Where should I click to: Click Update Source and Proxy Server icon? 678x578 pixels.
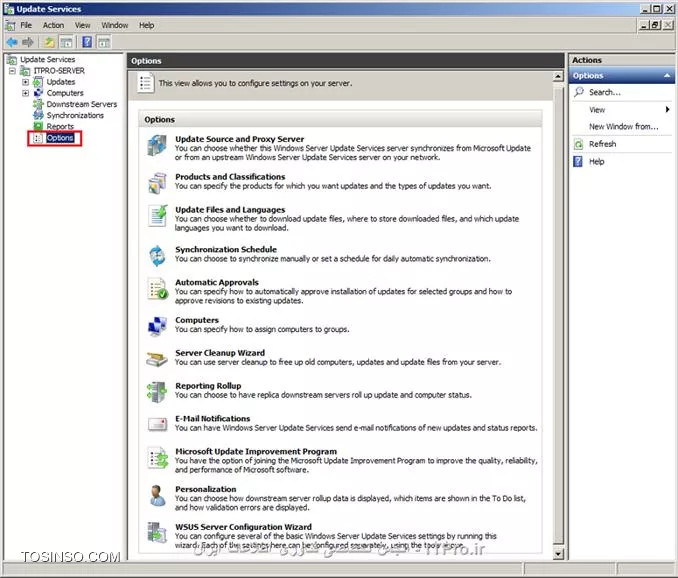157,145
